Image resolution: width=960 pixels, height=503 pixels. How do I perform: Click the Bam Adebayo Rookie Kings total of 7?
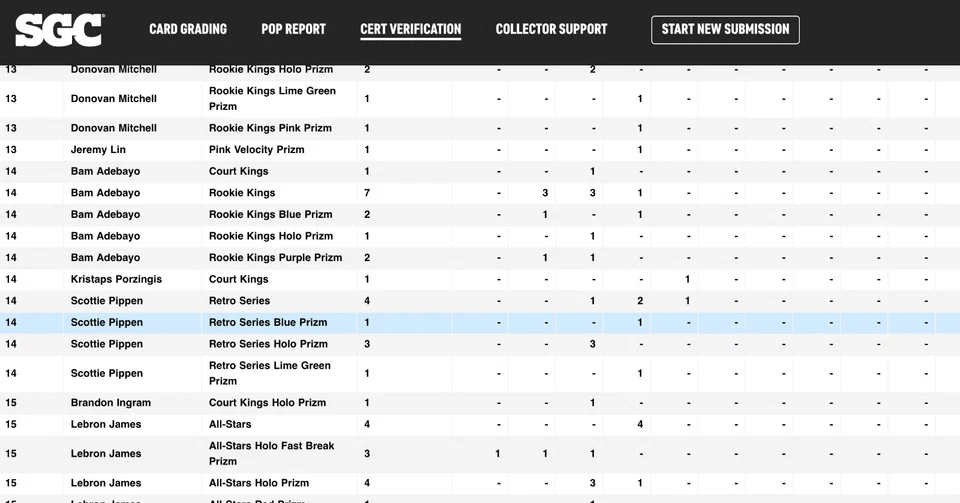tap(367, 193)
